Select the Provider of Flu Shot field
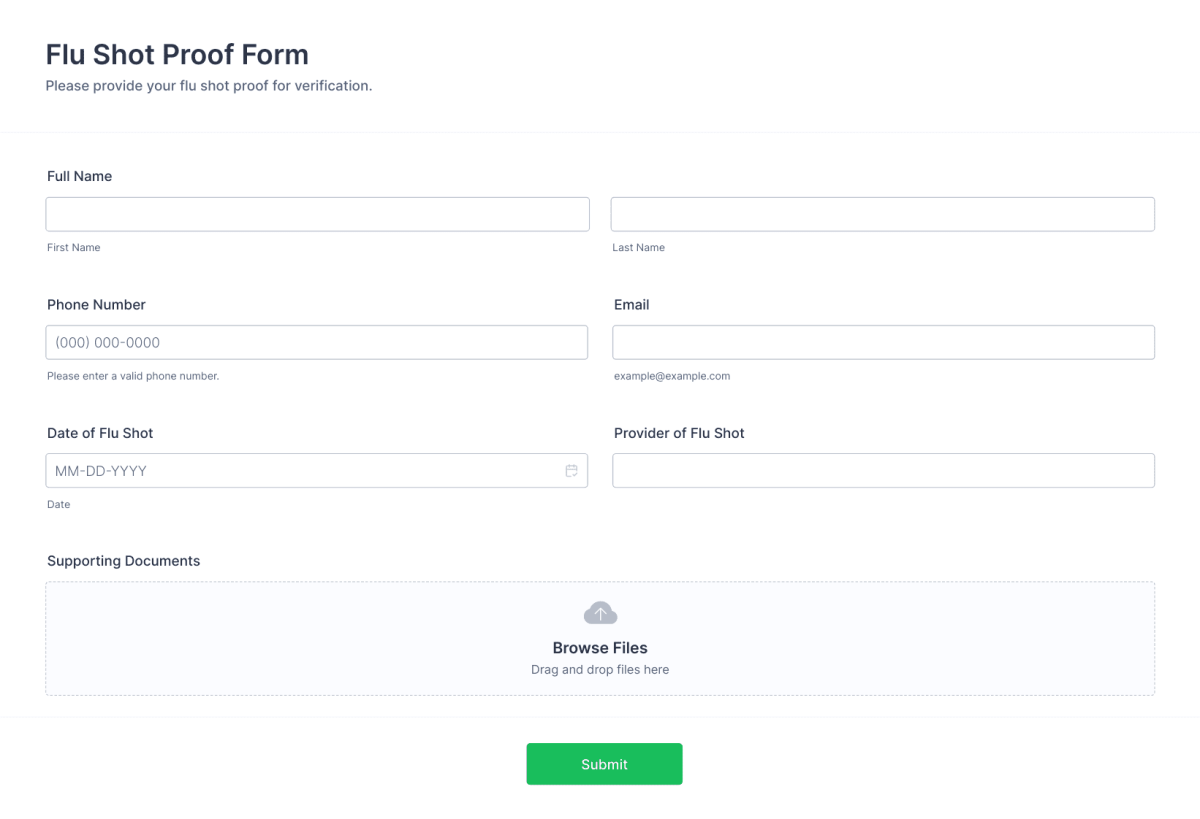1200x819 pixels. [883, 470]
